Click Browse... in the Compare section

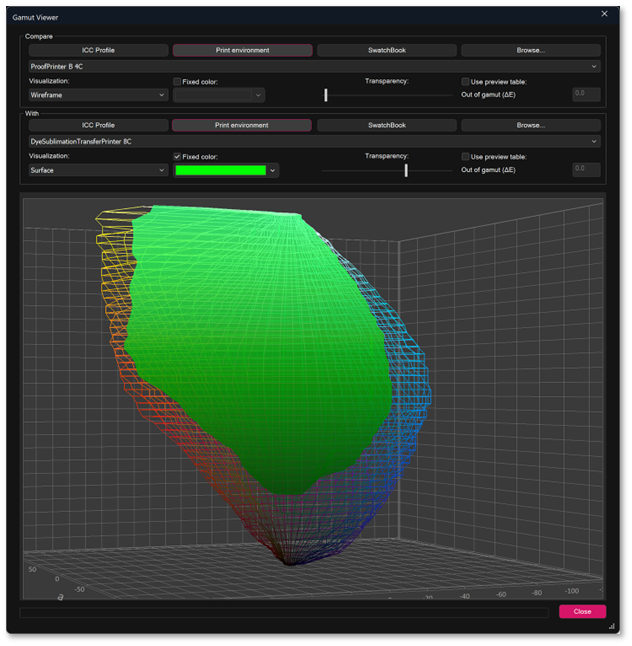point(530,50)
